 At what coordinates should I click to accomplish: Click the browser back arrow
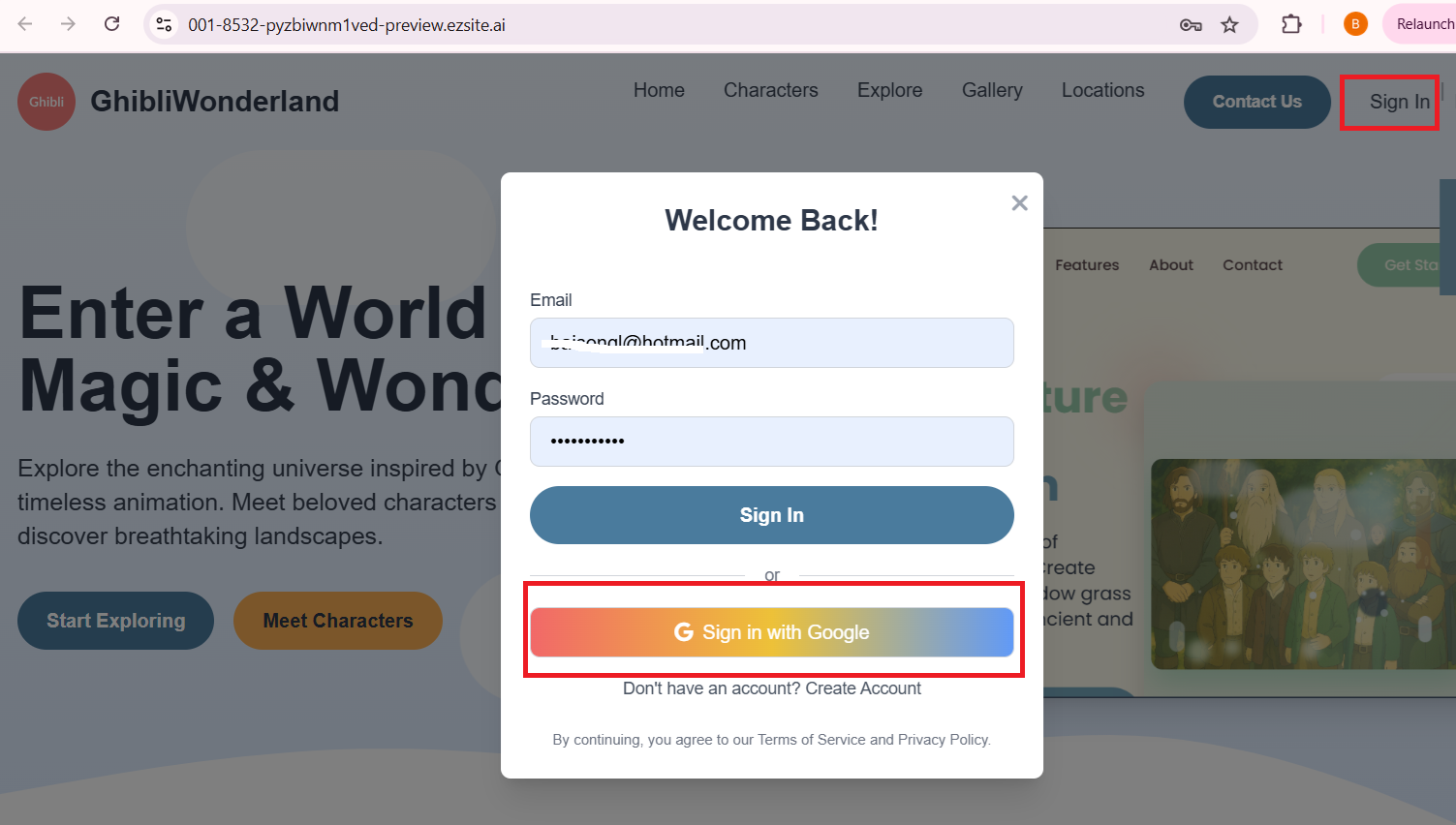[x=25, y=24]
